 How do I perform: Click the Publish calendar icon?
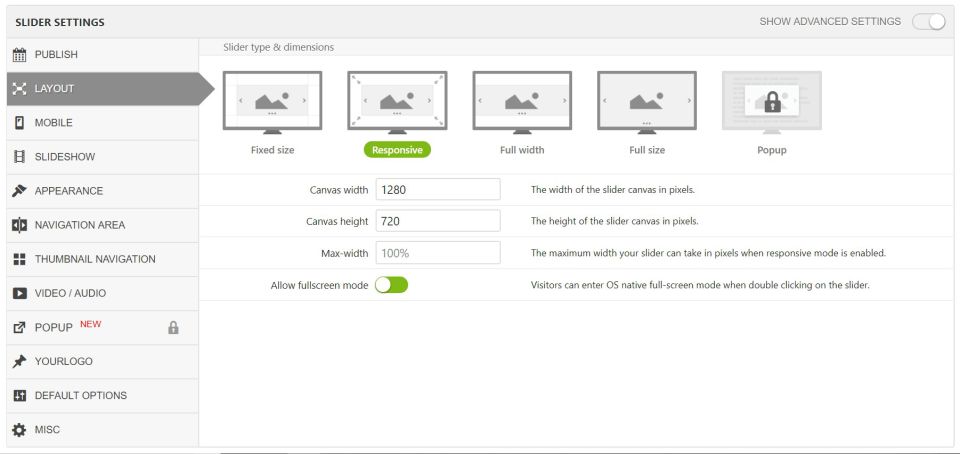(x=19, y=55)
